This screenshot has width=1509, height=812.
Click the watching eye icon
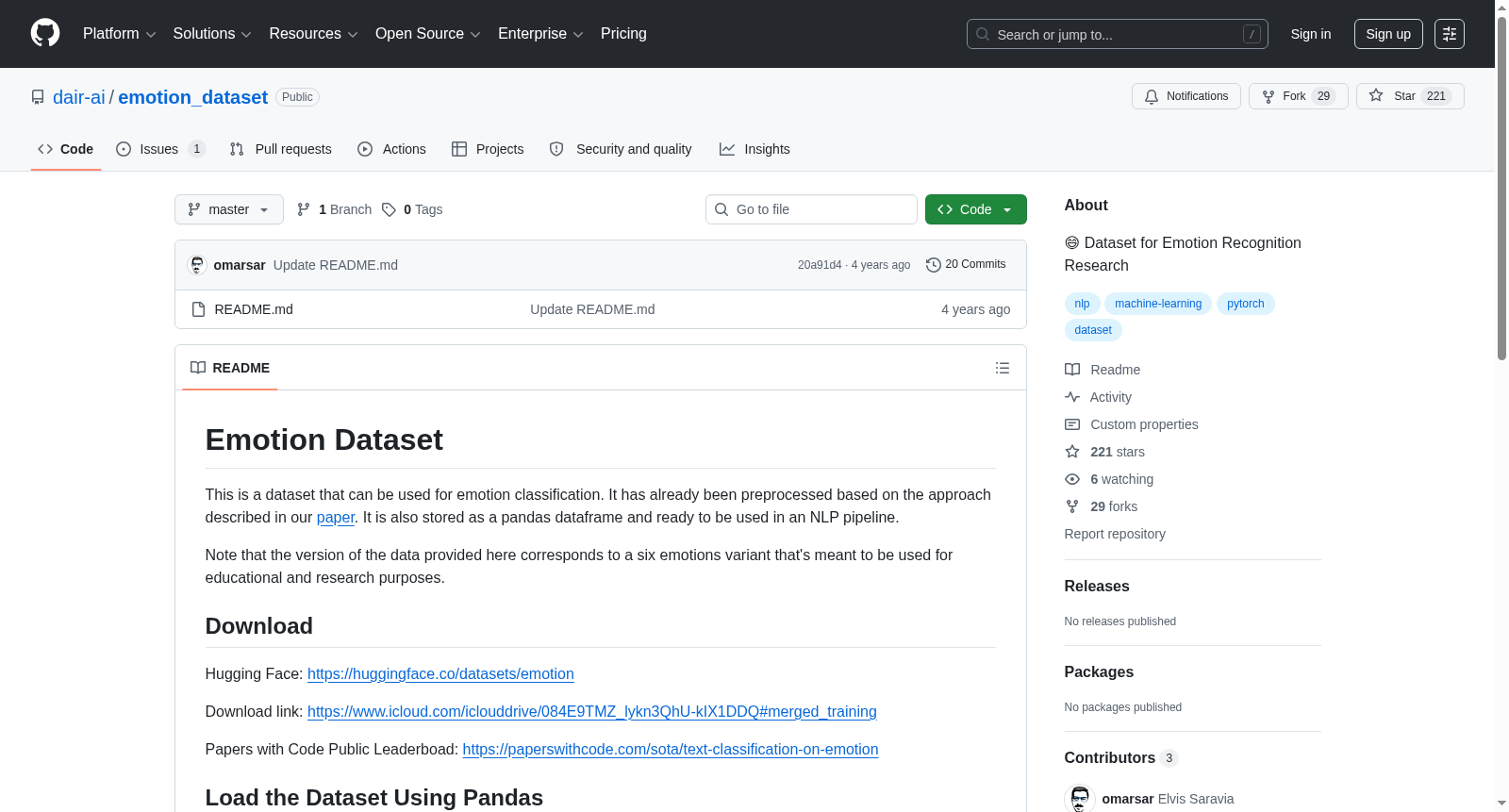(1072, 479)
